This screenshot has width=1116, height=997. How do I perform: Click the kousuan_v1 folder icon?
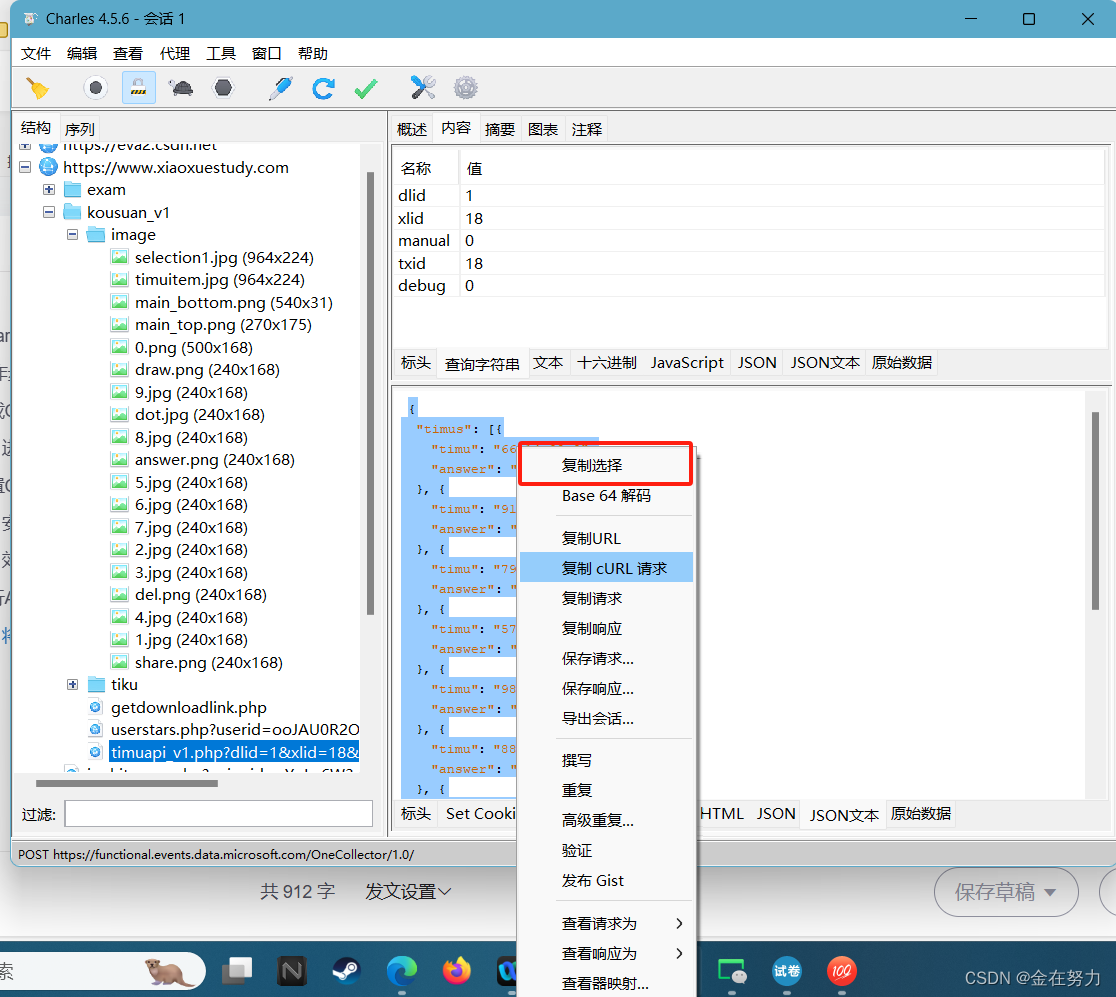pyautogui.click(x=73, y=212)
